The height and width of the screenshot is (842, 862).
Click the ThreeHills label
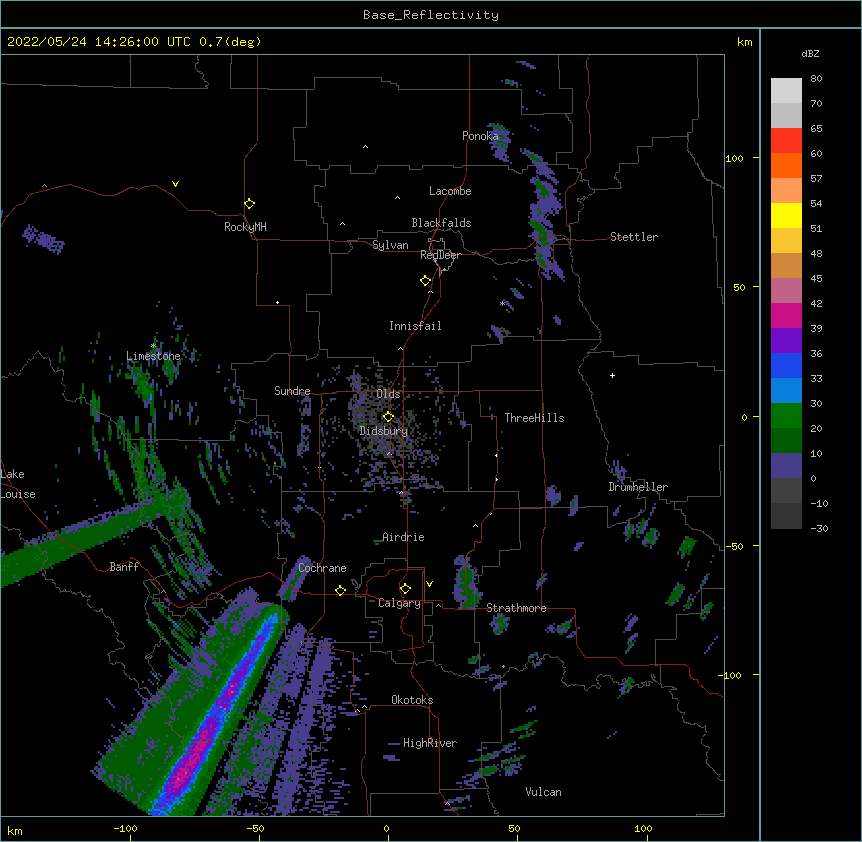pos(534,418)
